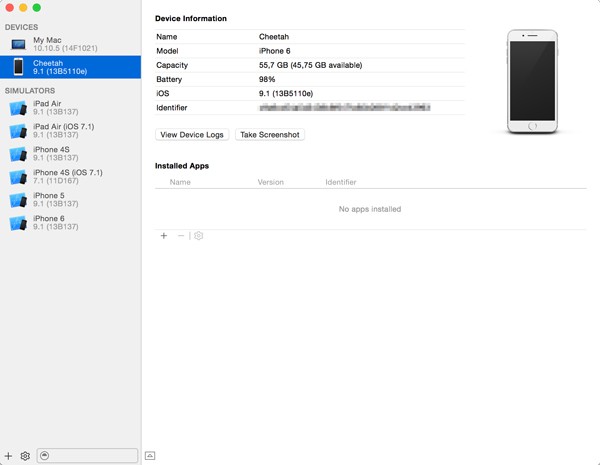Click the filter icon in the search field

[x=44, y=455]
